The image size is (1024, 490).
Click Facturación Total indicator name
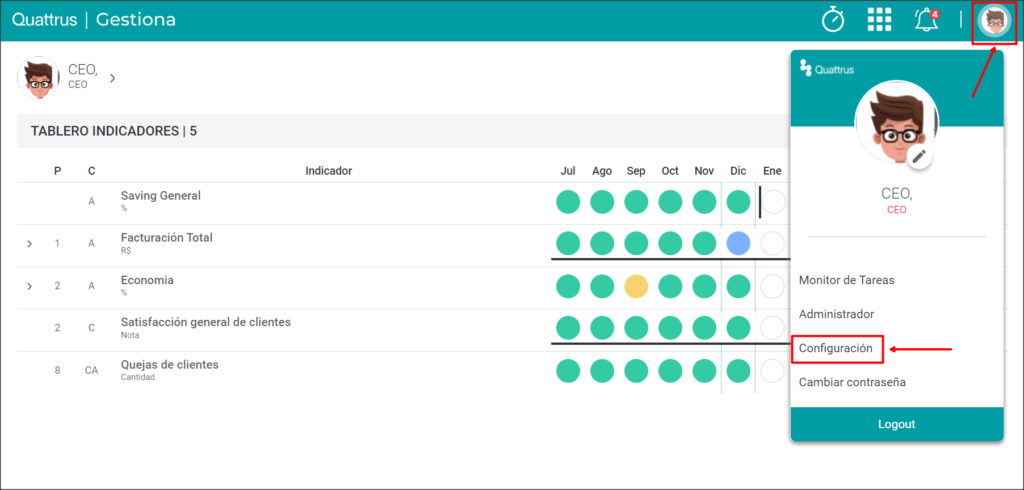pos(167,238)
